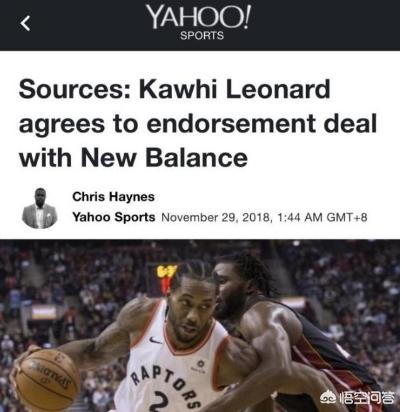Image resolution: width=402 pixels, height=412 pixels.
Task: Select the SPORTS label under Yahoo logo
Action: point(202,36)
